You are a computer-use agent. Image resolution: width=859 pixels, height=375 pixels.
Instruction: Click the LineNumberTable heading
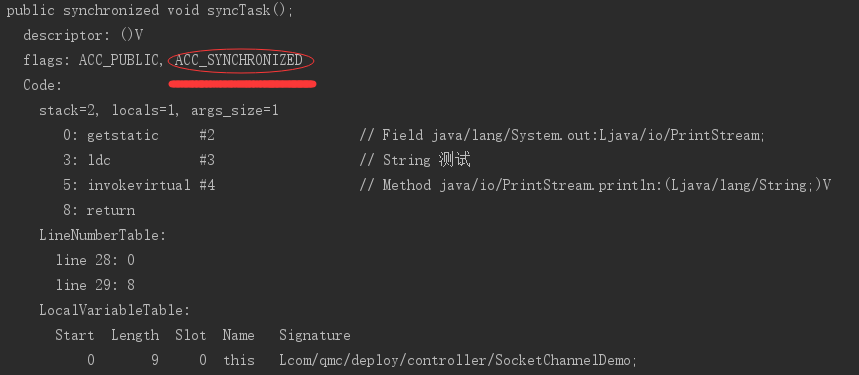point(102,235)
